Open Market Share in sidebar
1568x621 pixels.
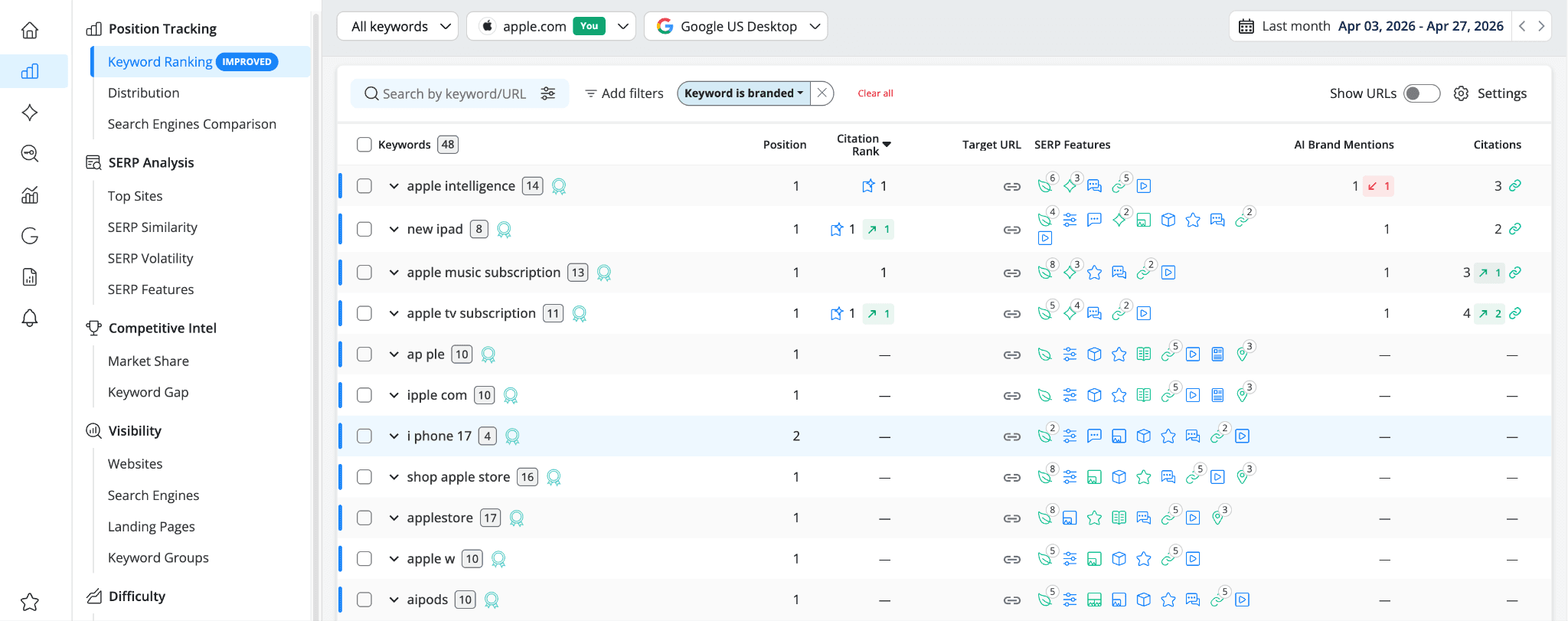pyautogui.click(x=149, y=361)
